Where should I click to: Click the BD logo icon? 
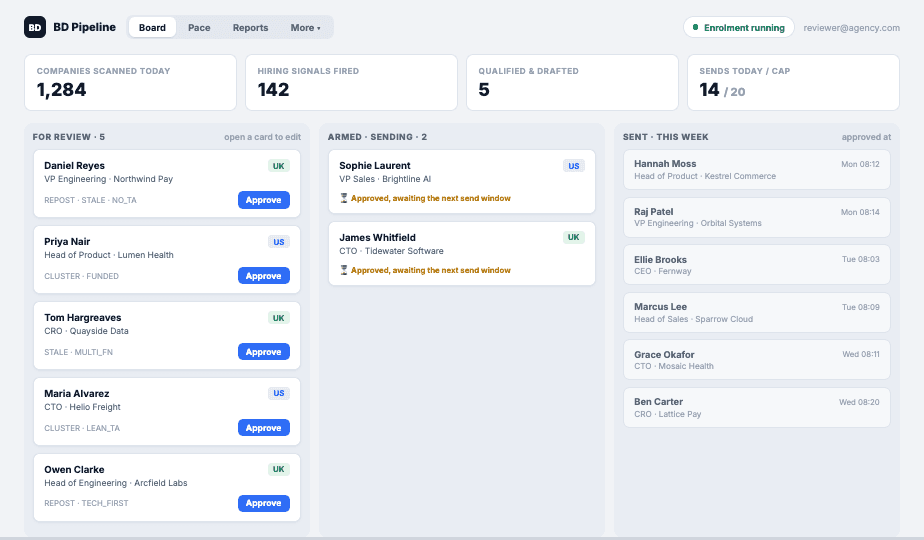[x=35, y=27]
